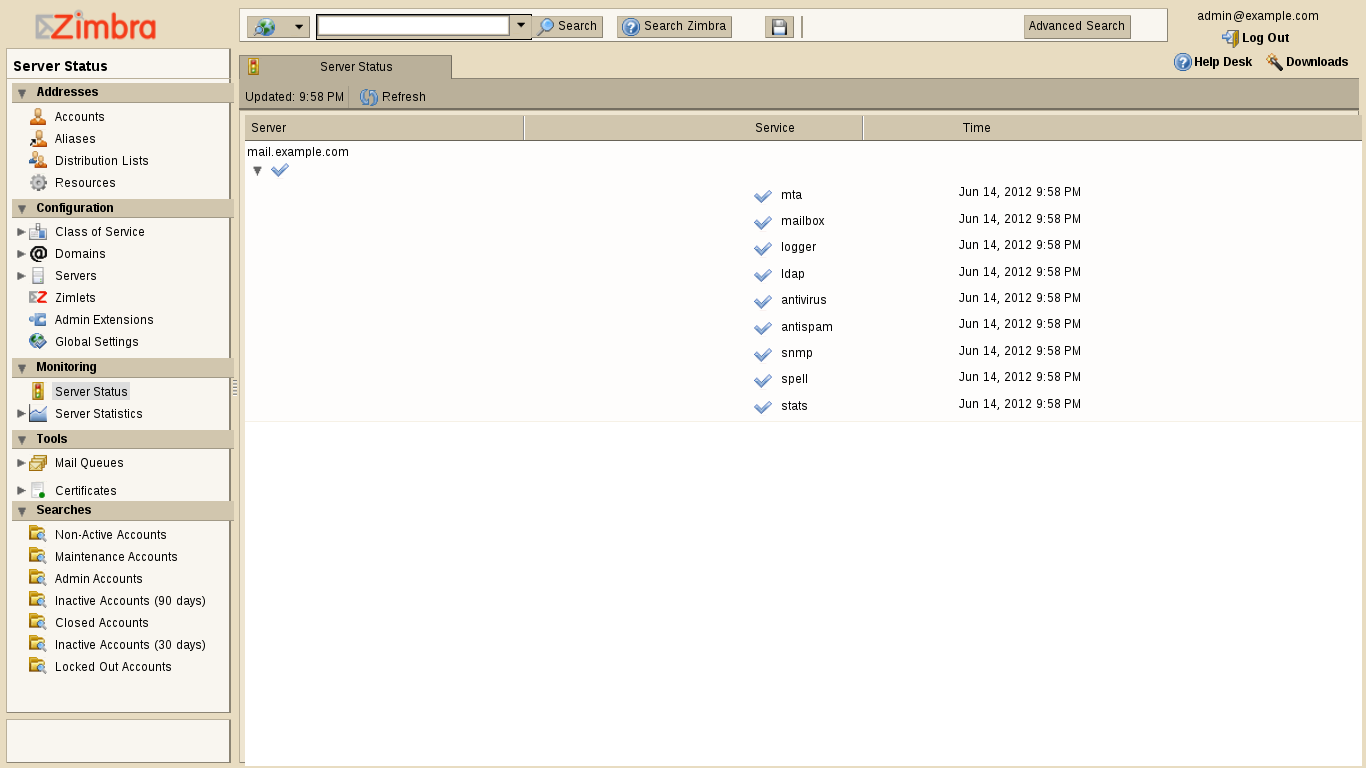This screenshot has width=1366, height=768.
Task: Click the Refresh arrows icon
Action: pyautogui.click(x=369, y=97)
